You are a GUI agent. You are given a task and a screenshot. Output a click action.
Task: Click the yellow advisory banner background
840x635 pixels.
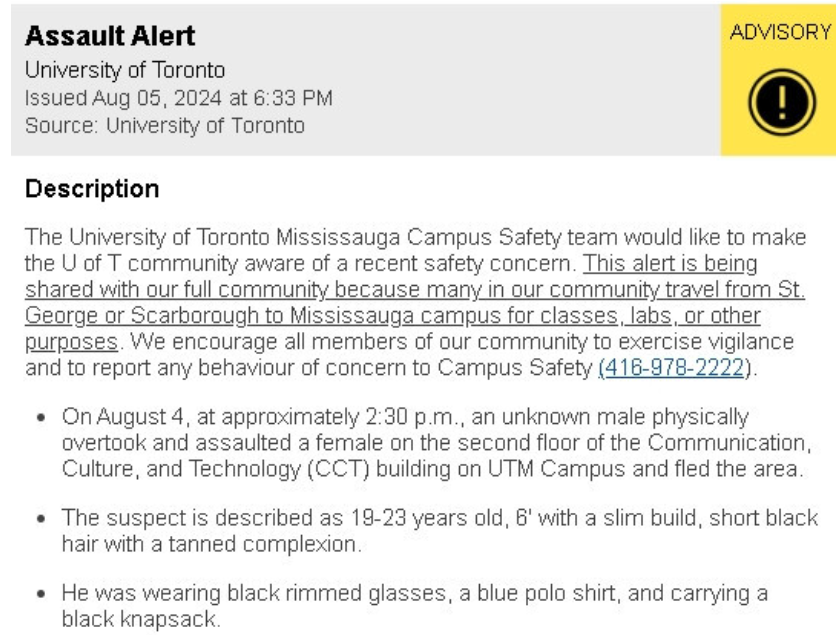778,80
